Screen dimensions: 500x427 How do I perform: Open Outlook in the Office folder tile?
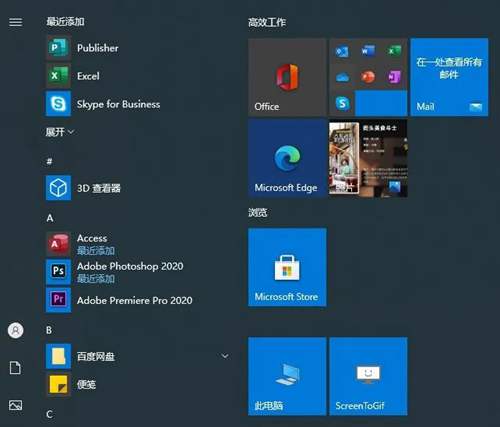pyautogui.click(x=342, y=52)
